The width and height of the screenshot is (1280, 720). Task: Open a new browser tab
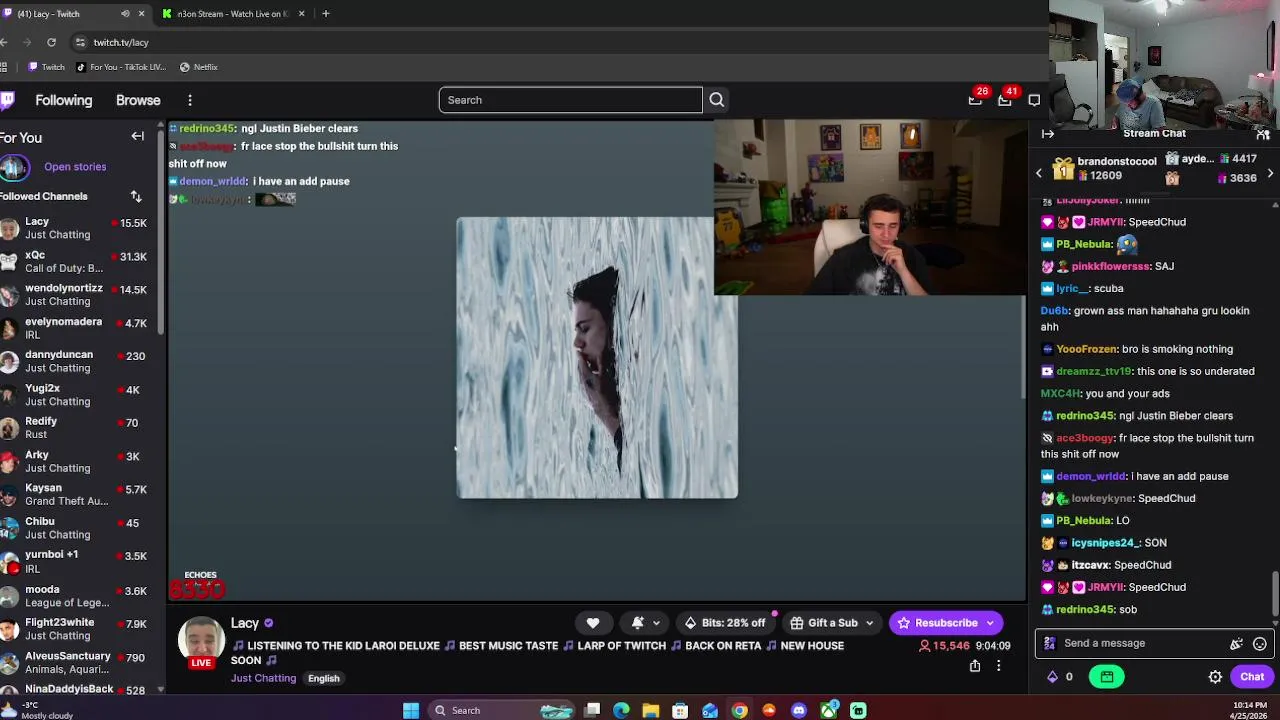[x=325, y=14]
